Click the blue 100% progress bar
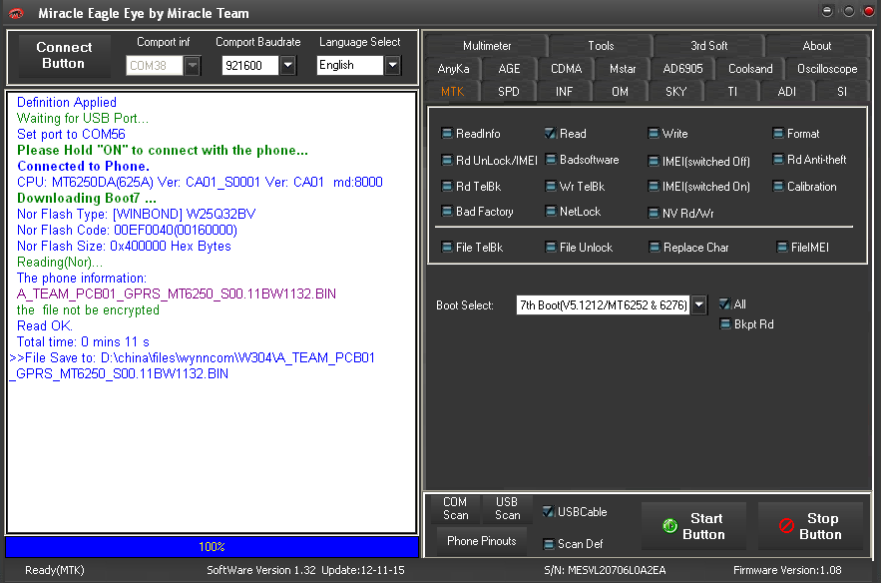 [x=212, y=546]
